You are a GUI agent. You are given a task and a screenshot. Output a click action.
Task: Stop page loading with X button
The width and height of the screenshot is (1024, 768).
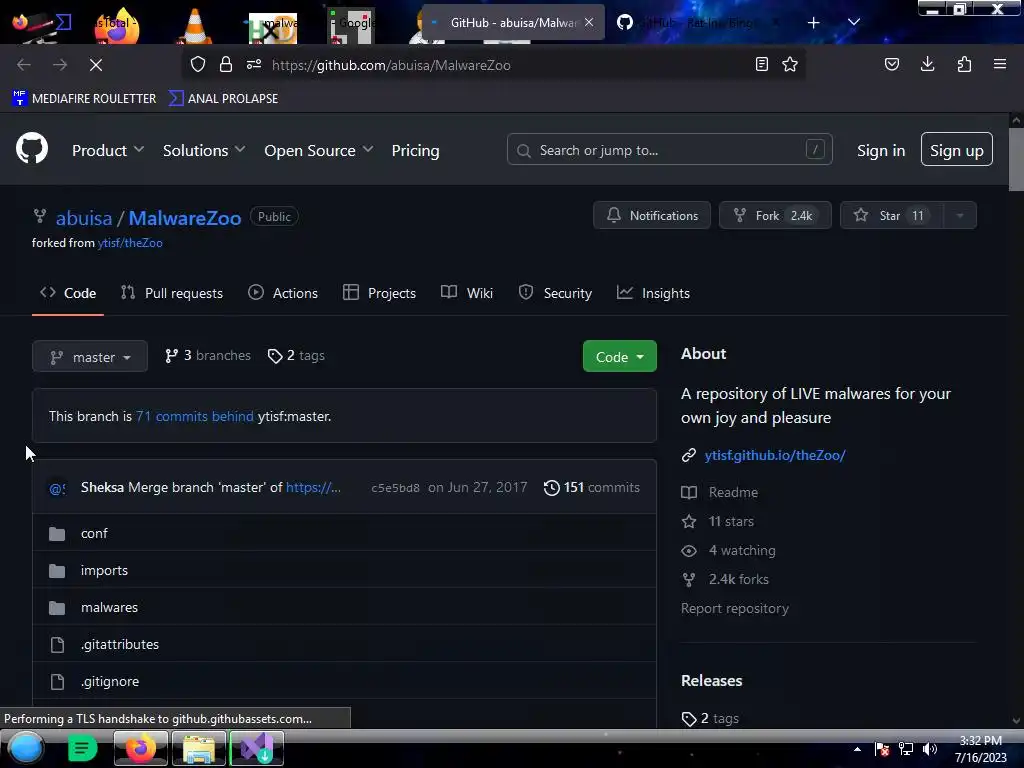click(96, 65)
